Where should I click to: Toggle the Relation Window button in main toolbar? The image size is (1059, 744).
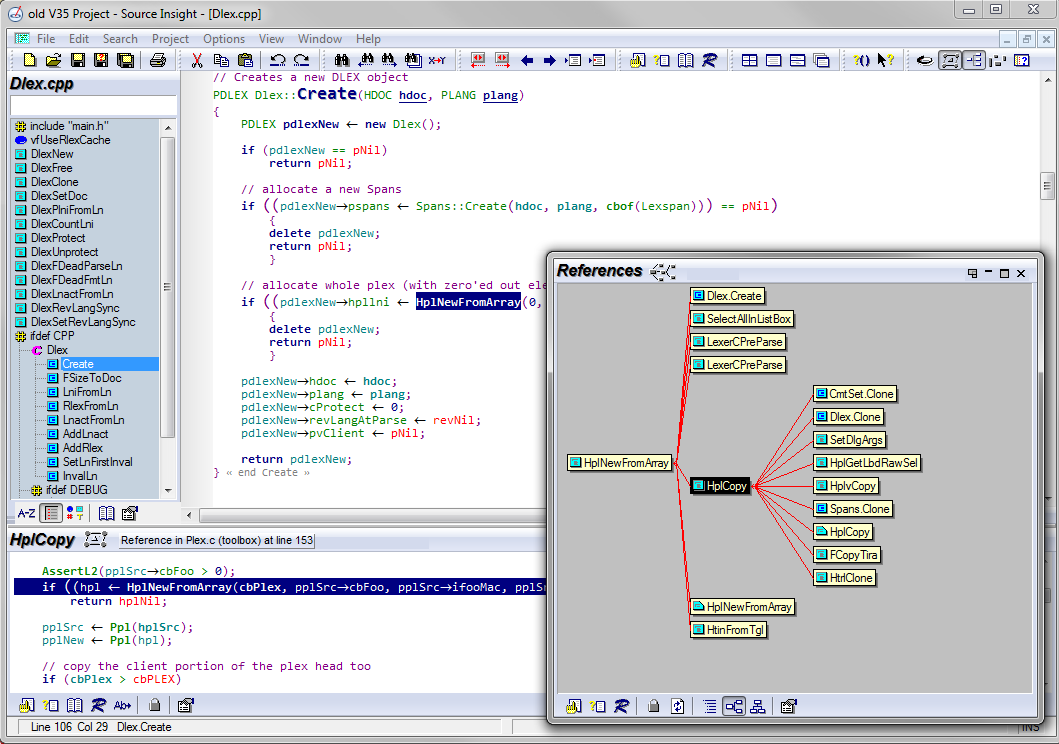point(950,60)
